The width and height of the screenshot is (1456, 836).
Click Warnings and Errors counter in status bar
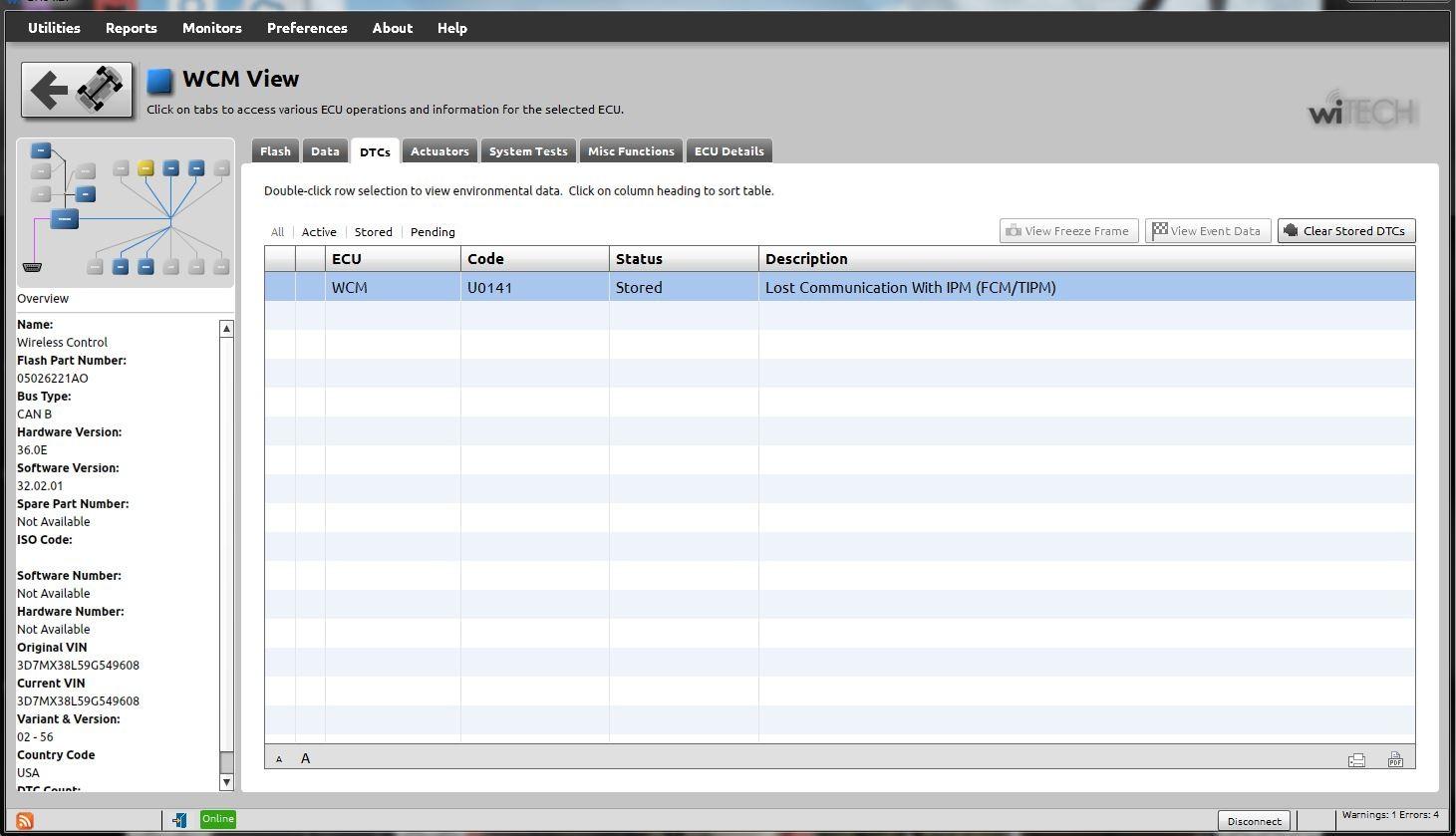[x=1390, y=815]
